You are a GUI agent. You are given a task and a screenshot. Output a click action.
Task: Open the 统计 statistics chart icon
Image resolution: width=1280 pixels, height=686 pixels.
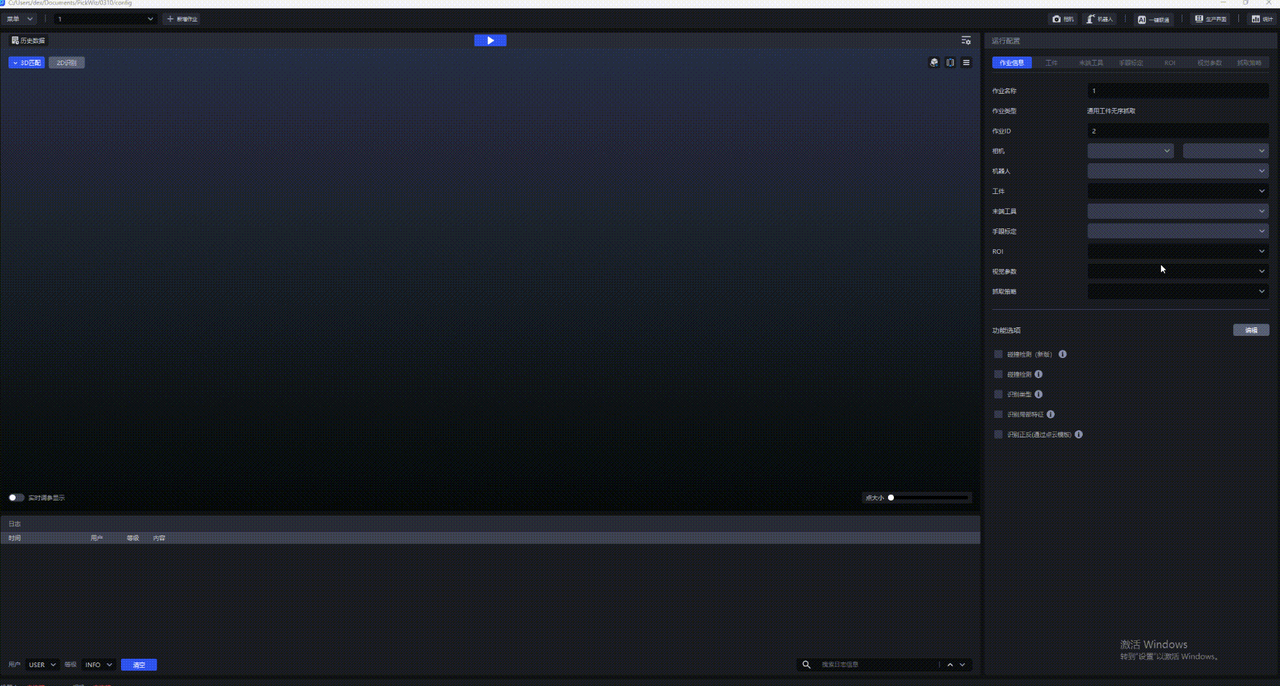click(1261, 19)
